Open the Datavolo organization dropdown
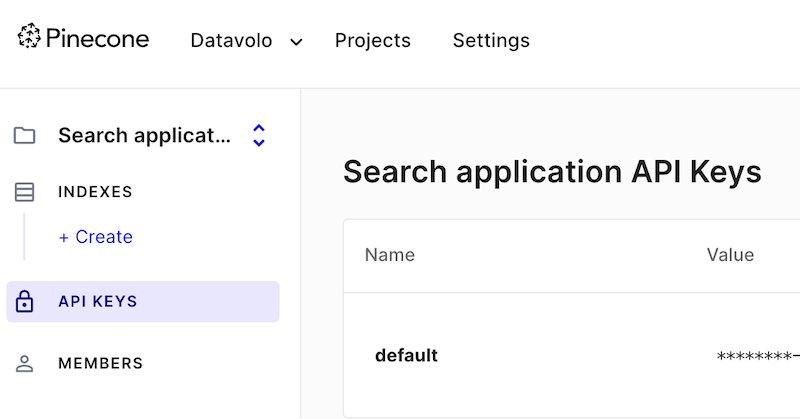The height and width of the screenshot is (419, 800). click(246, 40)
